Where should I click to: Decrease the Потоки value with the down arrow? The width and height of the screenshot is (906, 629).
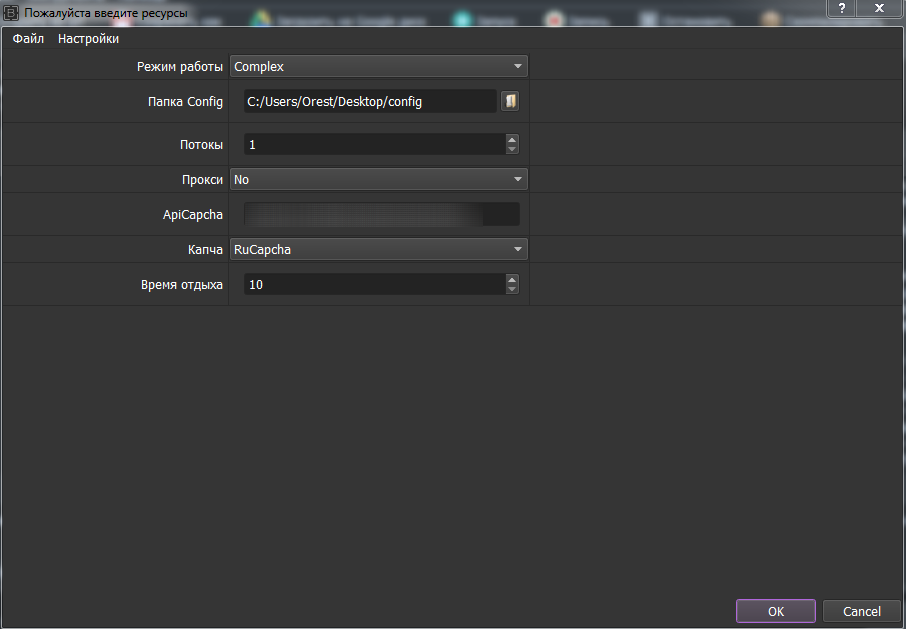(512, 150)
